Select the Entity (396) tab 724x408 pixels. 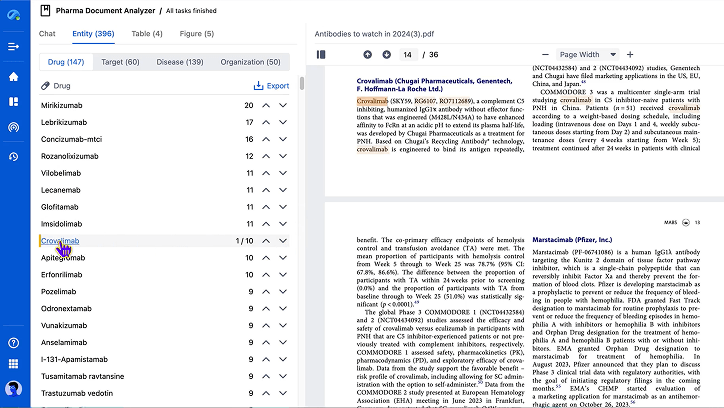pos(93,34)
